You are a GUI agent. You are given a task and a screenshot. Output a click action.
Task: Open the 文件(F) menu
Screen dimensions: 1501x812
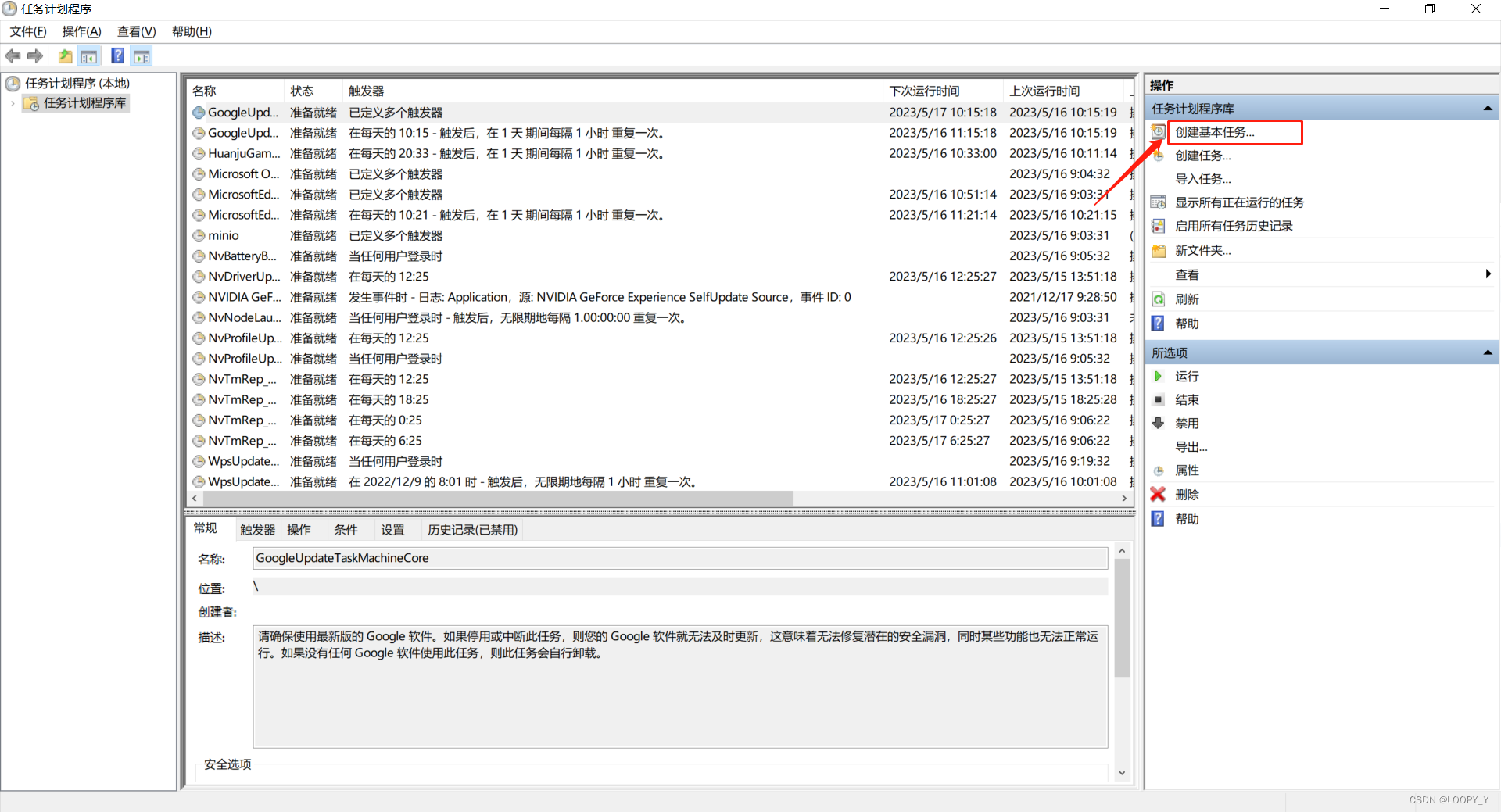click(28, 31)
